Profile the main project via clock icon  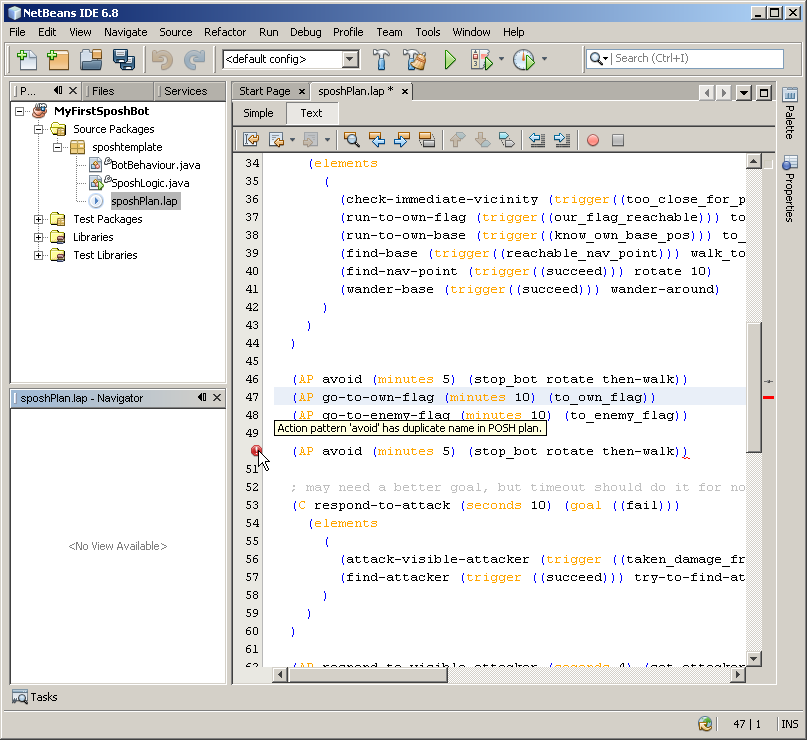pos(524,60)
